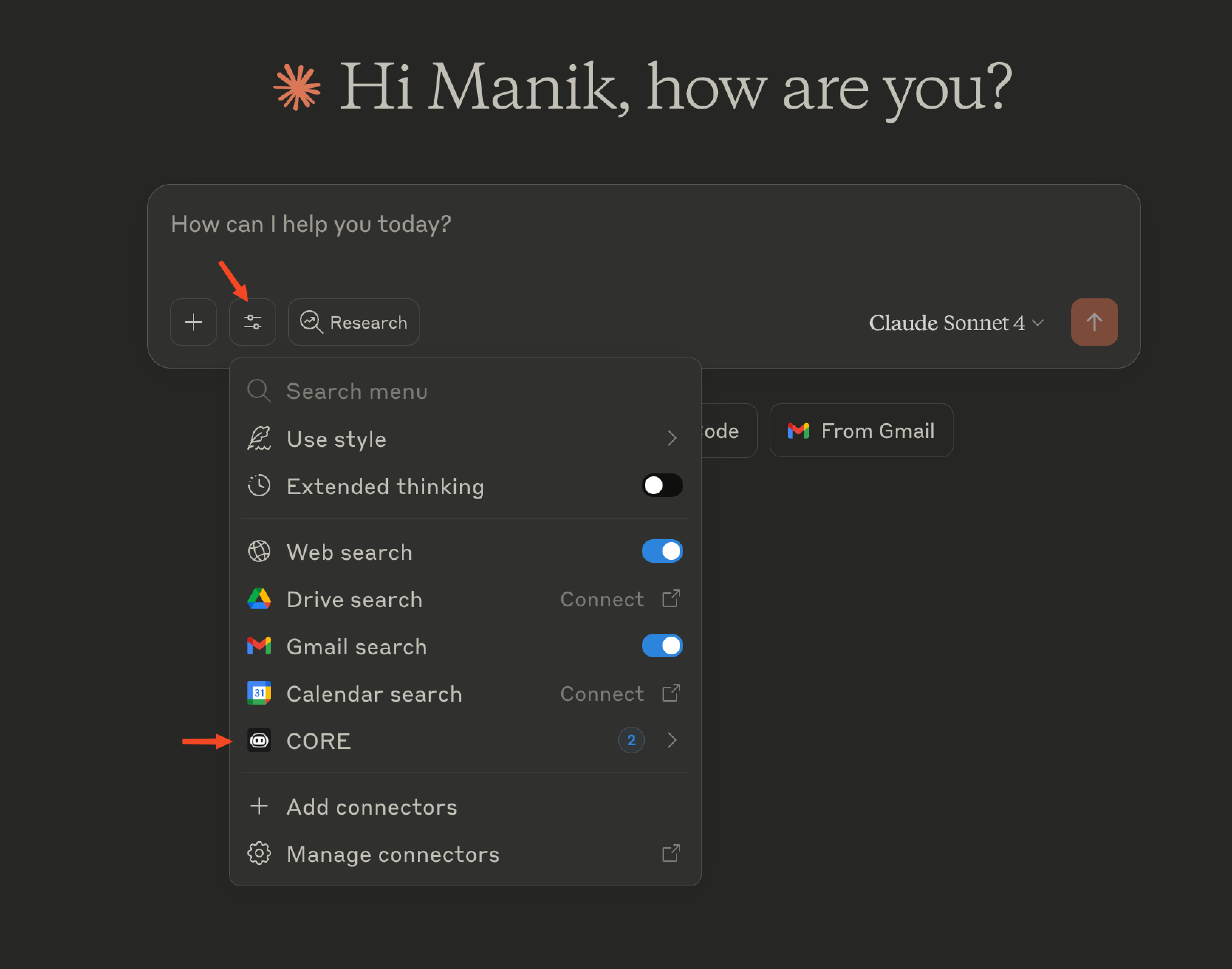Click Connect link for Drive search

point(602,599)
